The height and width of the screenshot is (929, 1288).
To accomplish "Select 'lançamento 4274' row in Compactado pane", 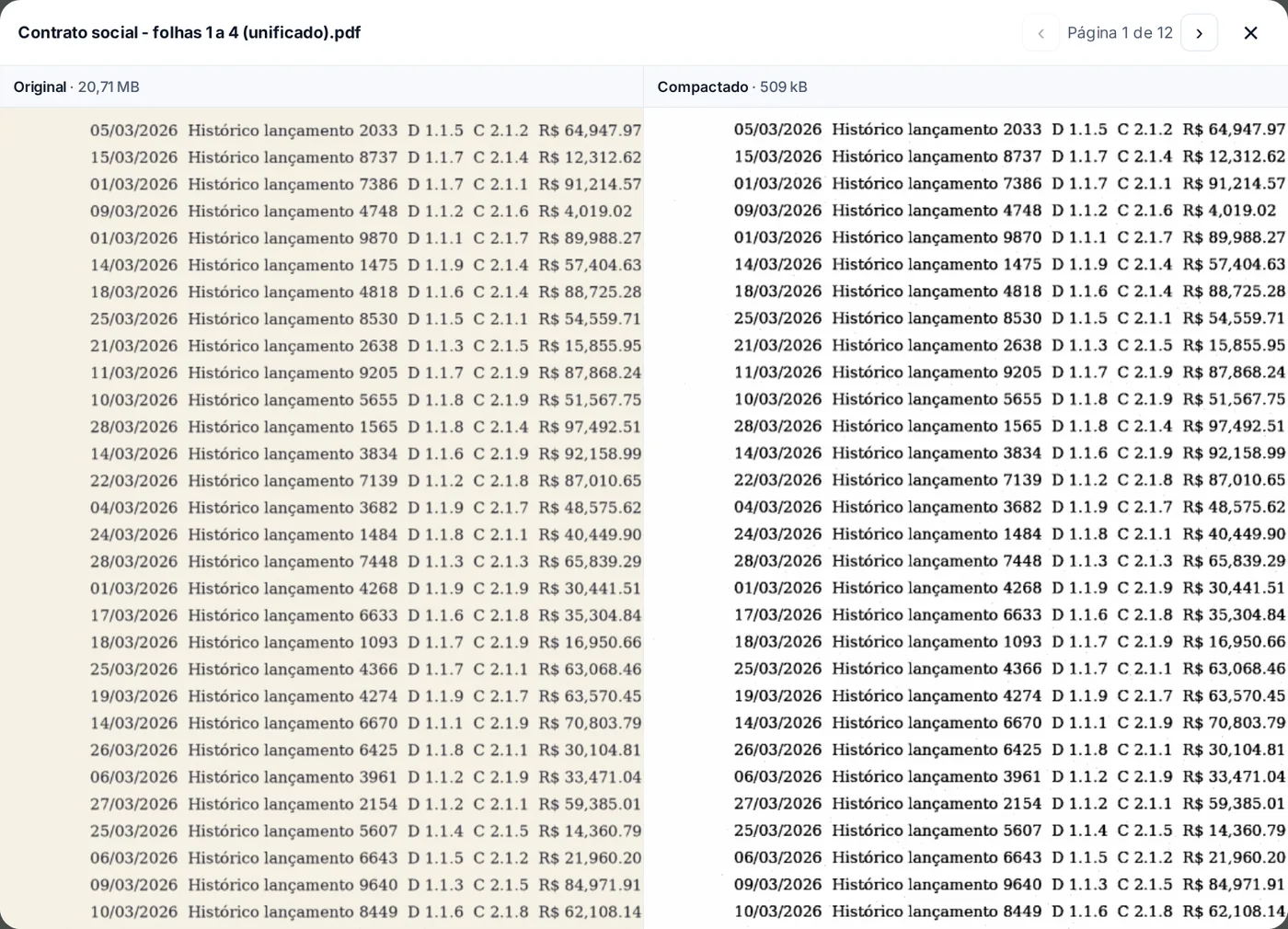I will tap(1010, 695).
